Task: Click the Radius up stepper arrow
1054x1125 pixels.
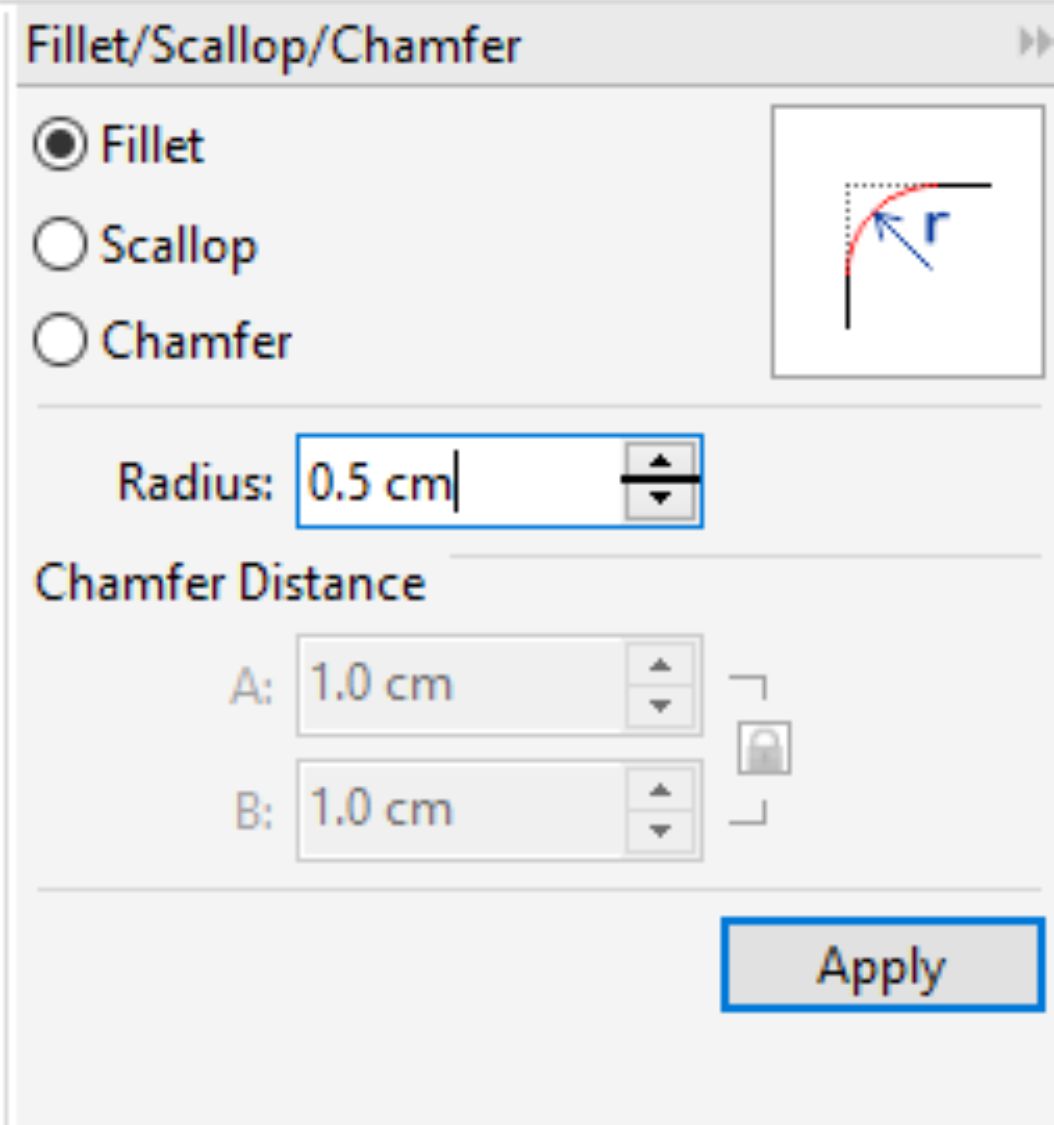Action: click(660, 458)
